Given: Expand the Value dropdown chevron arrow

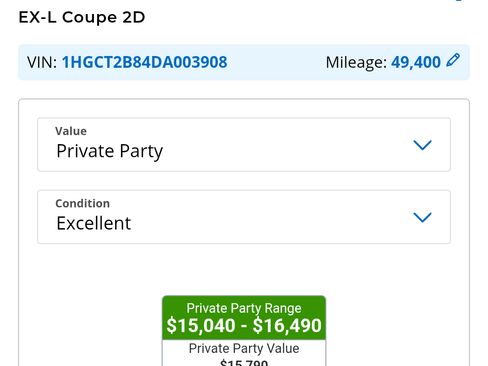Looking at the screenshot, I should point(422,145).
